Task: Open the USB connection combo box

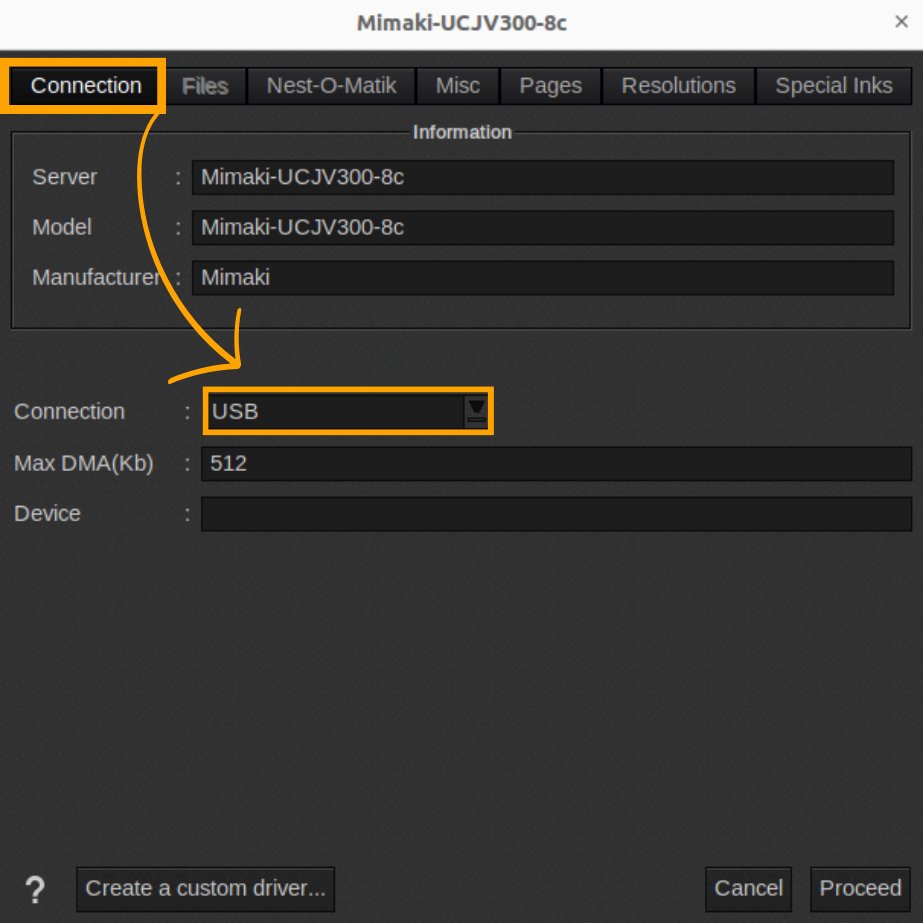Action: point(336,411)
